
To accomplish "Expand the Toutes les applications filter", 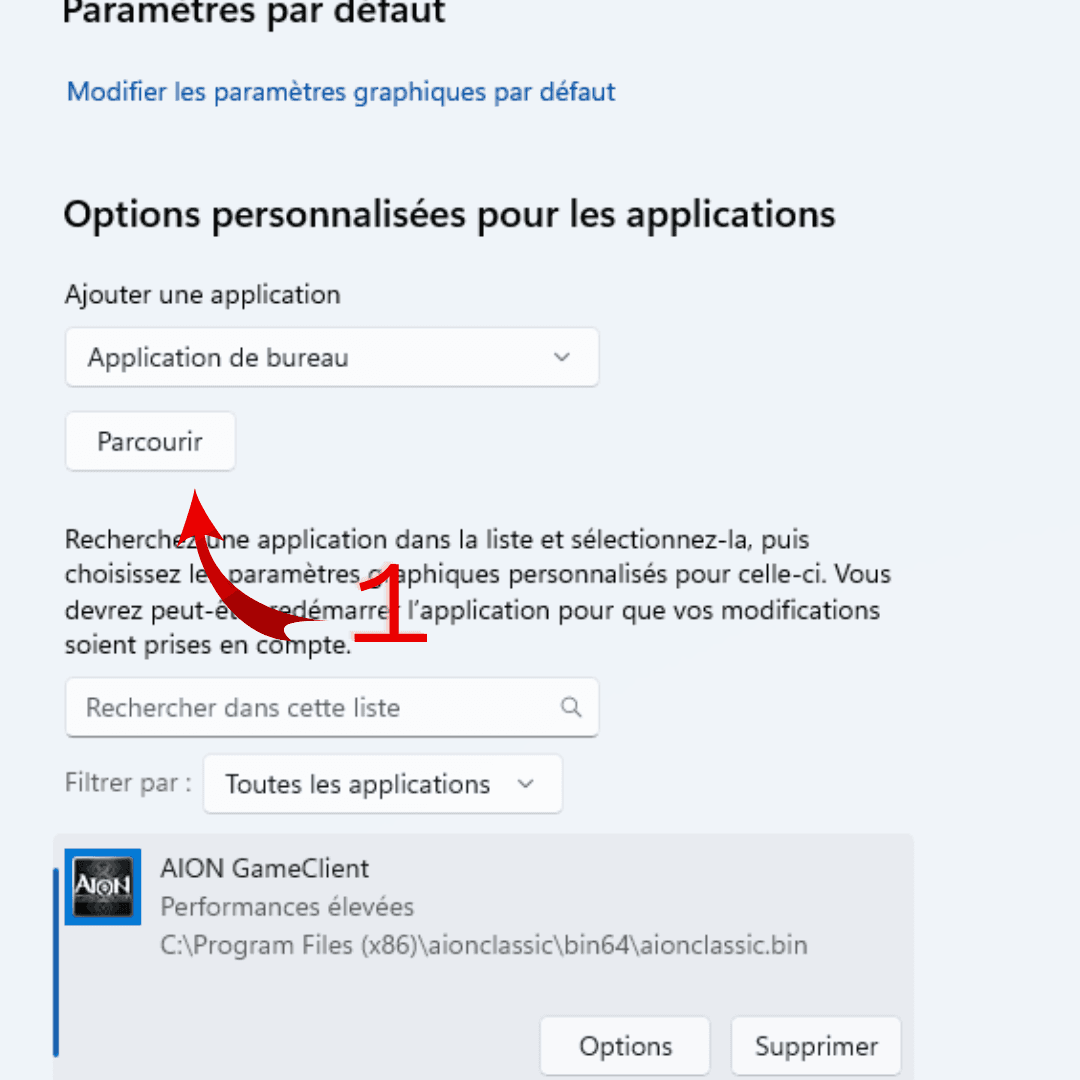I will (382, 784).
